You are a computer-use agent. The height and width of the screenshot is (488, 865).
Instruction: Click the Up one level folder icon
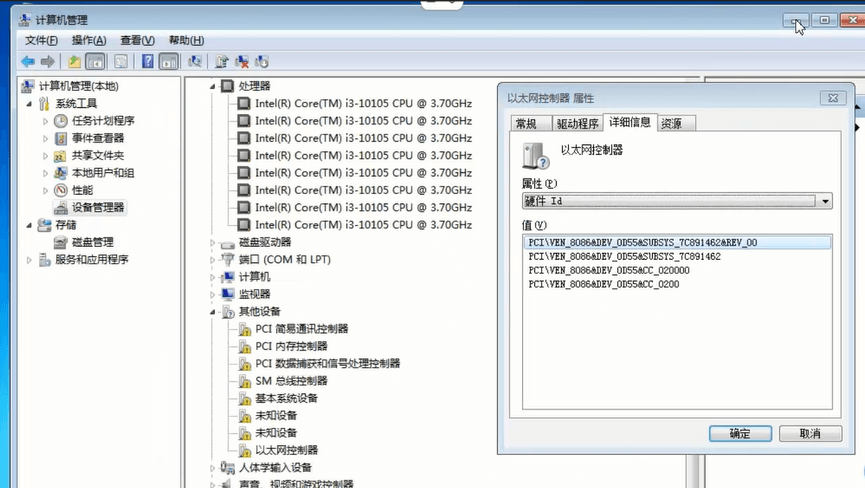[x=74, y=62]
